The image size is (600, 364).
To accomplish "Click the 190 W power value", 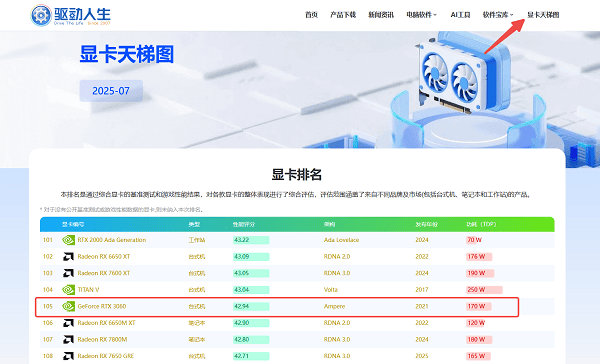I will click(476, 273).
